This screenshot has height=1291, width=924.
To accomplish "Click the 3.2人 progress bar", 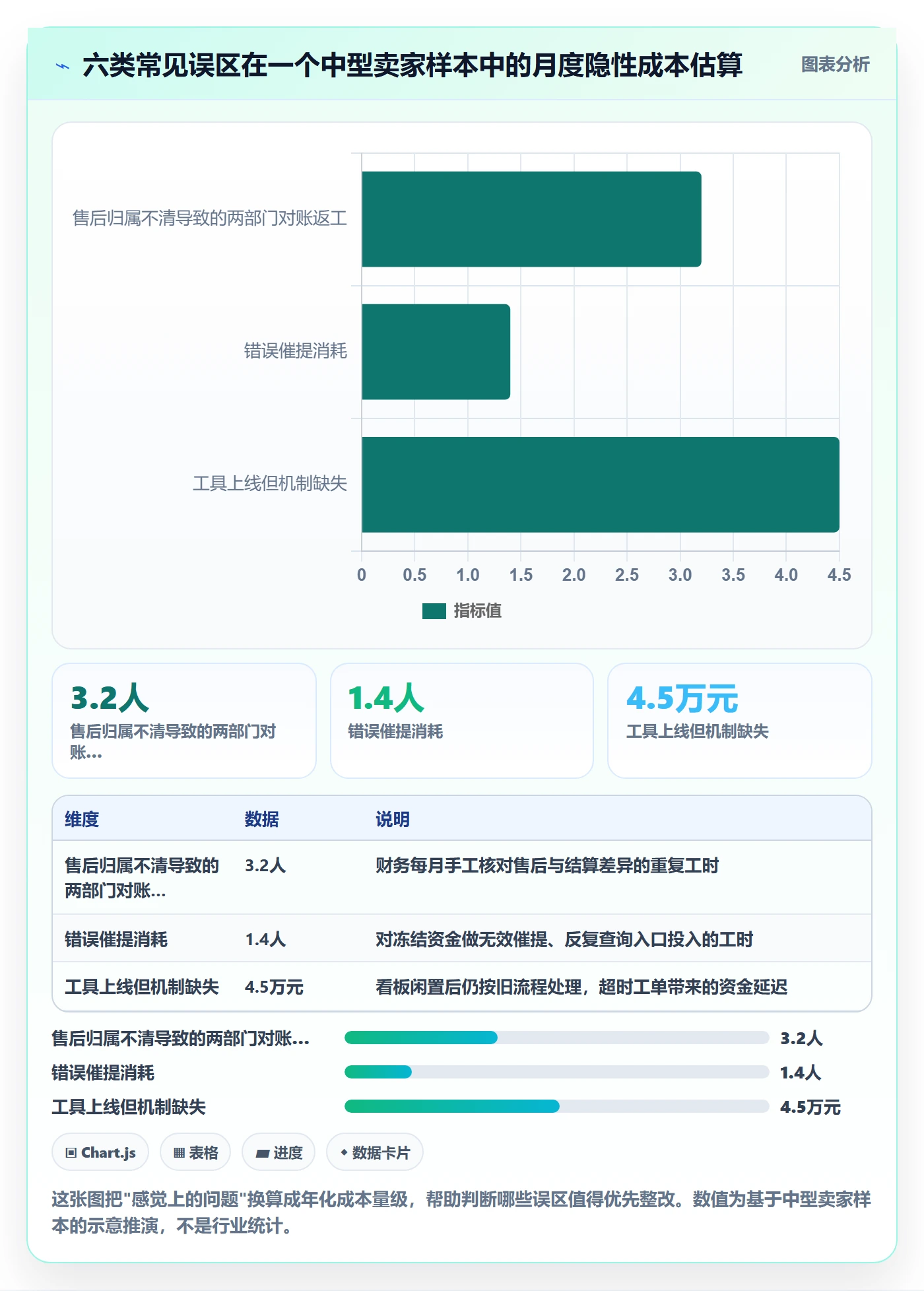I will point(556,1038).
